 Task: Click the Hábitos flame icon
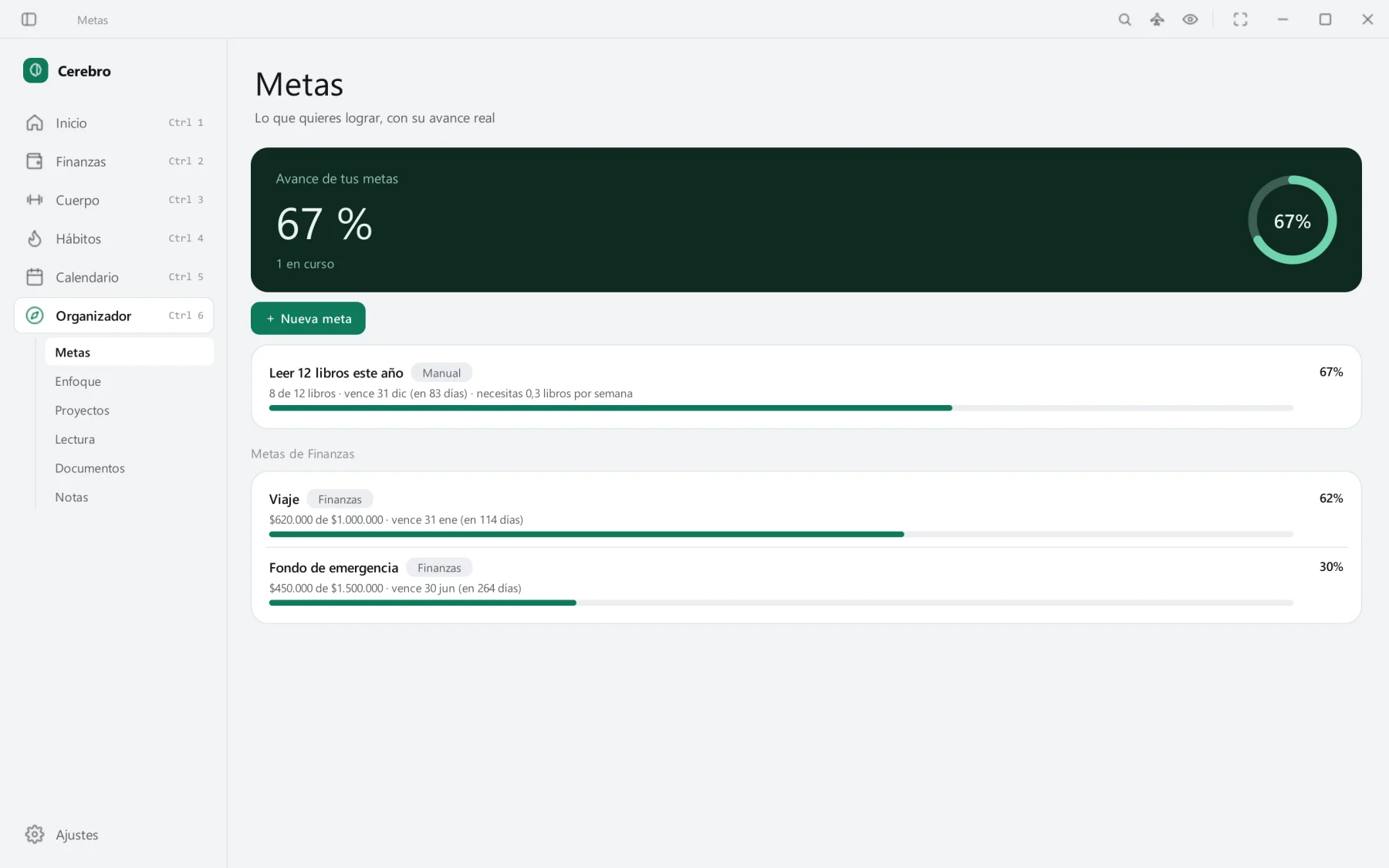click(35, 238)
